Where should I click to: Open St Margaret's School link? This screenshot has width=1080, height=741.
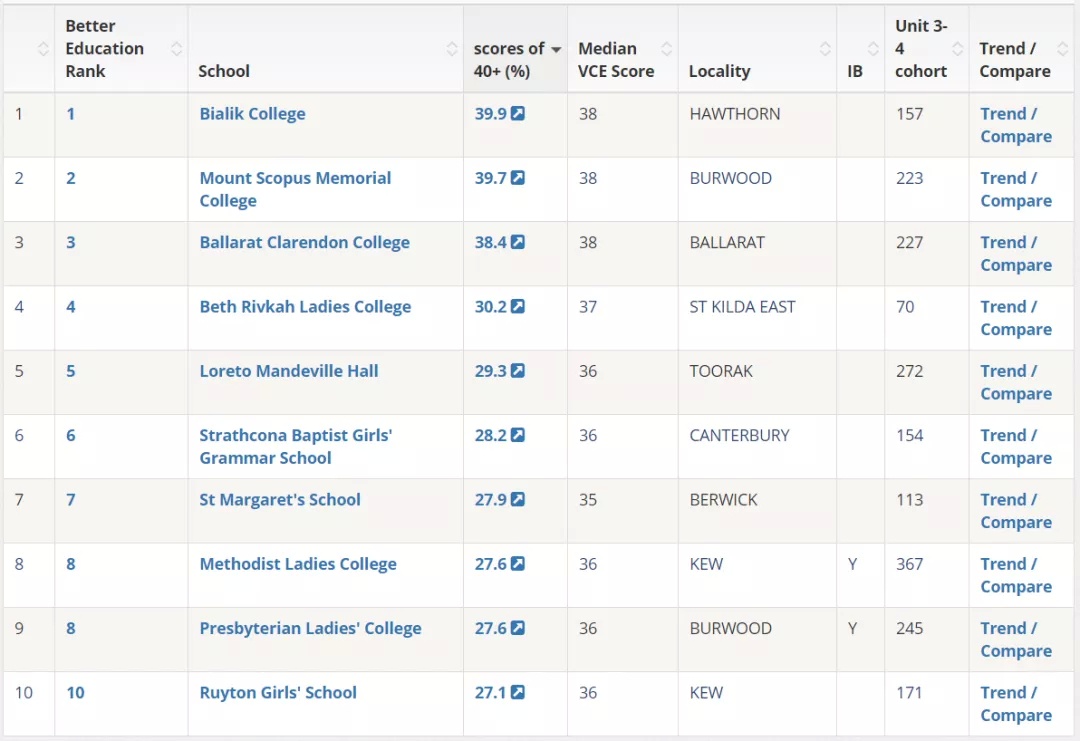point(280,499)
